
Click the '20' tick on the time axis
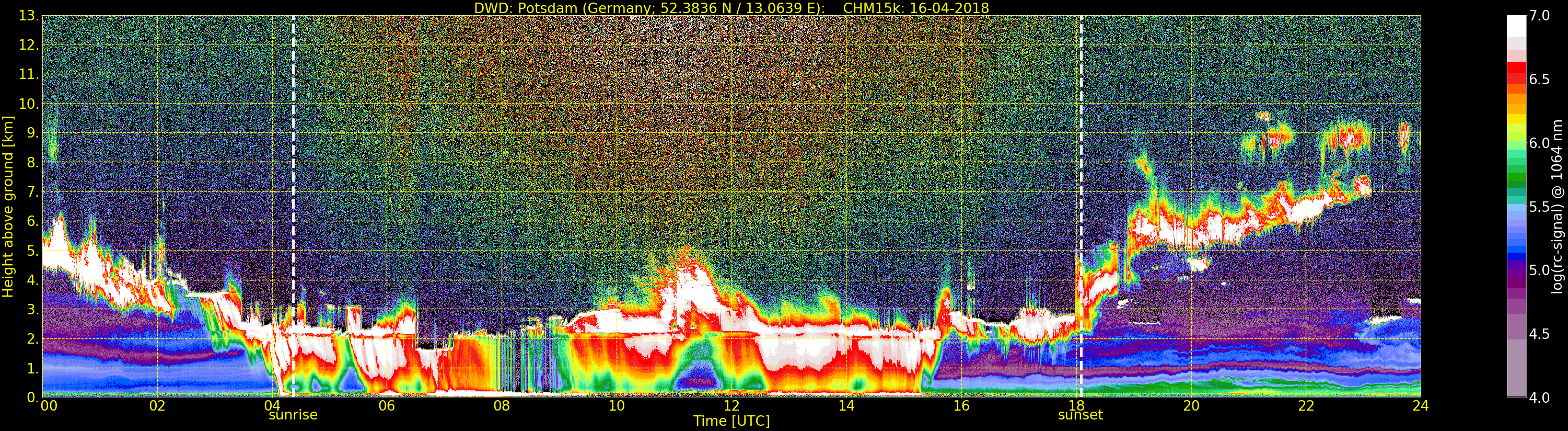(x=1191, y=406)
